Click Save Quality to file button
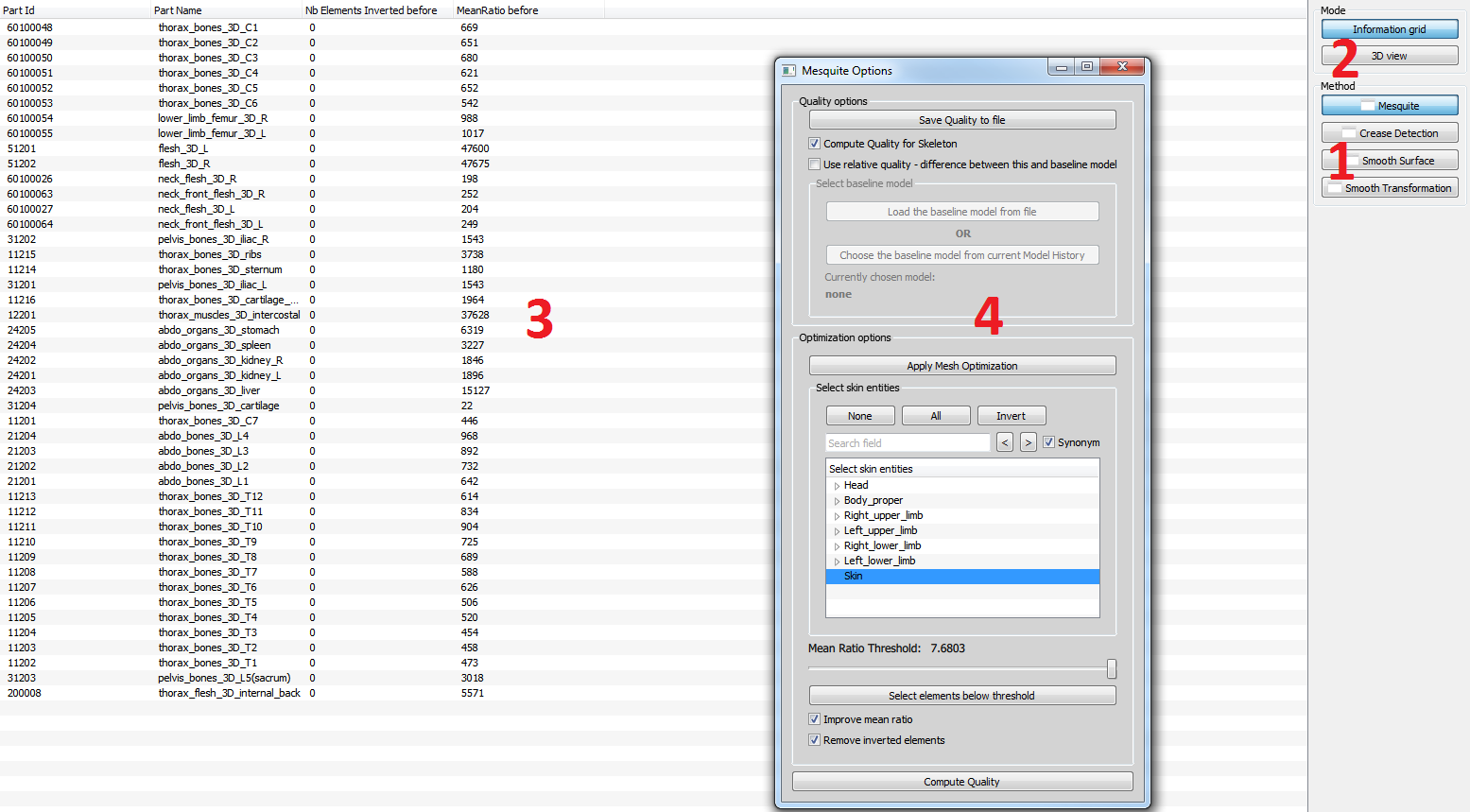Image resolution: width=1470 pixels, height=812 pixels. click(962, 120)
